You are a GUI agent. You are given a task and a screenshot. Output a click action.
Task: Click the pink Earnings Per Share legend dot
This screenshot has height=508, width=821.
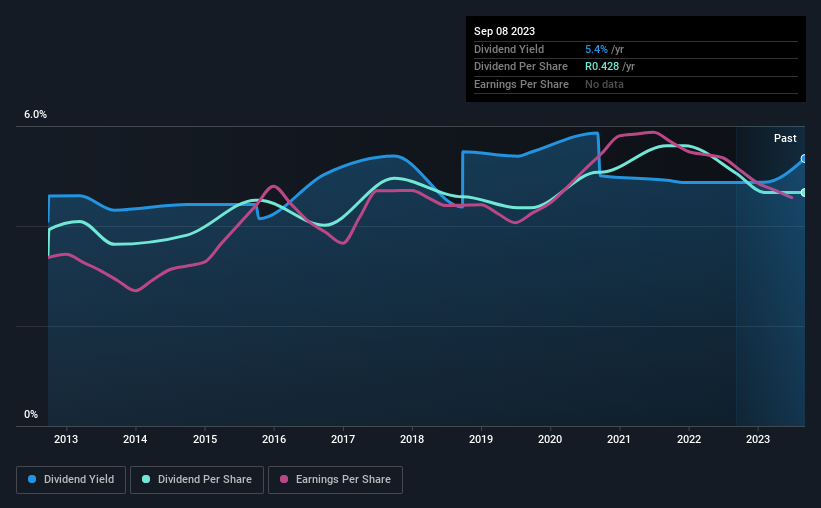[284, 479]
